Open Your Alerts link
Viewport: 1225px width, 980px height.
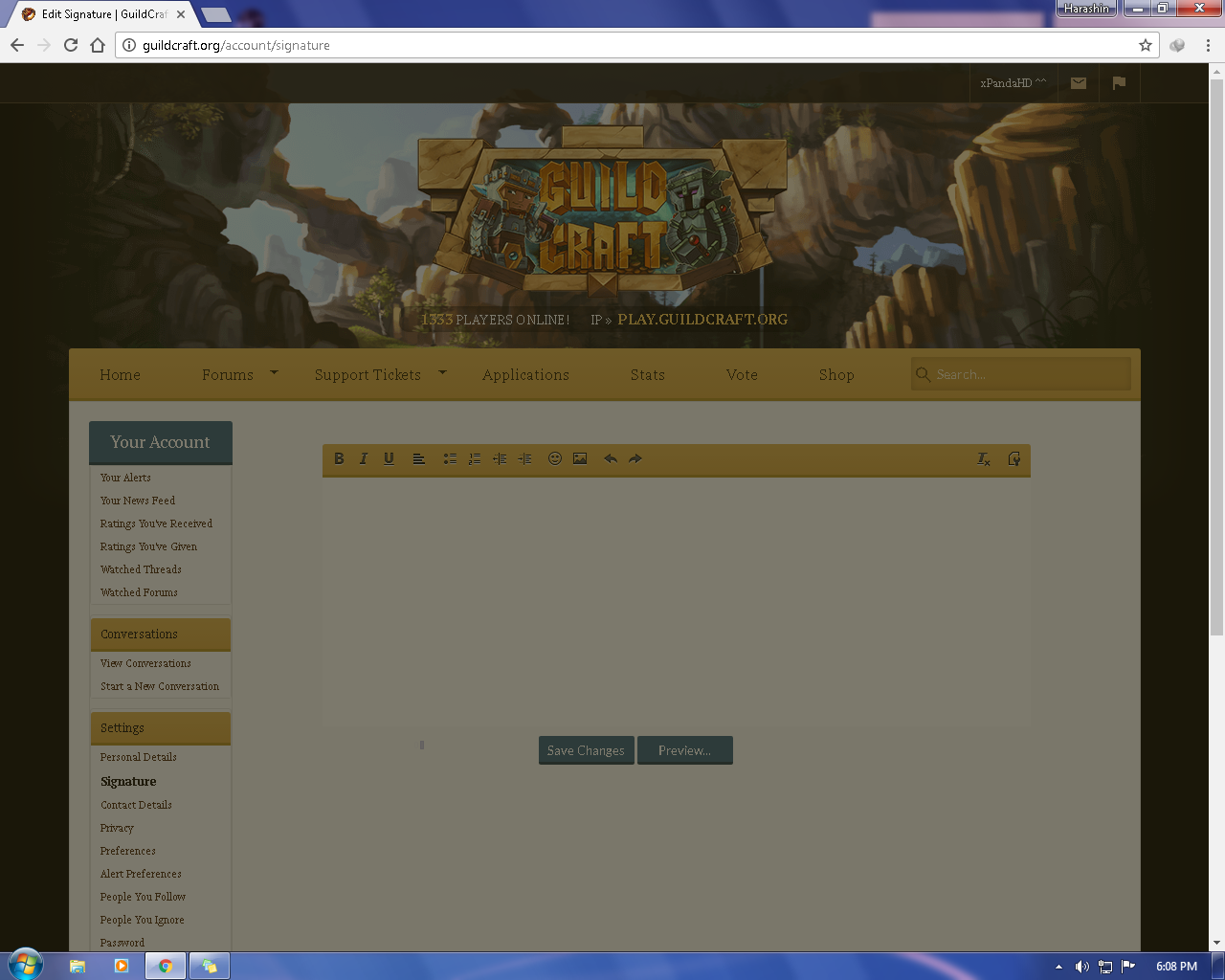(x=125, y=478)
